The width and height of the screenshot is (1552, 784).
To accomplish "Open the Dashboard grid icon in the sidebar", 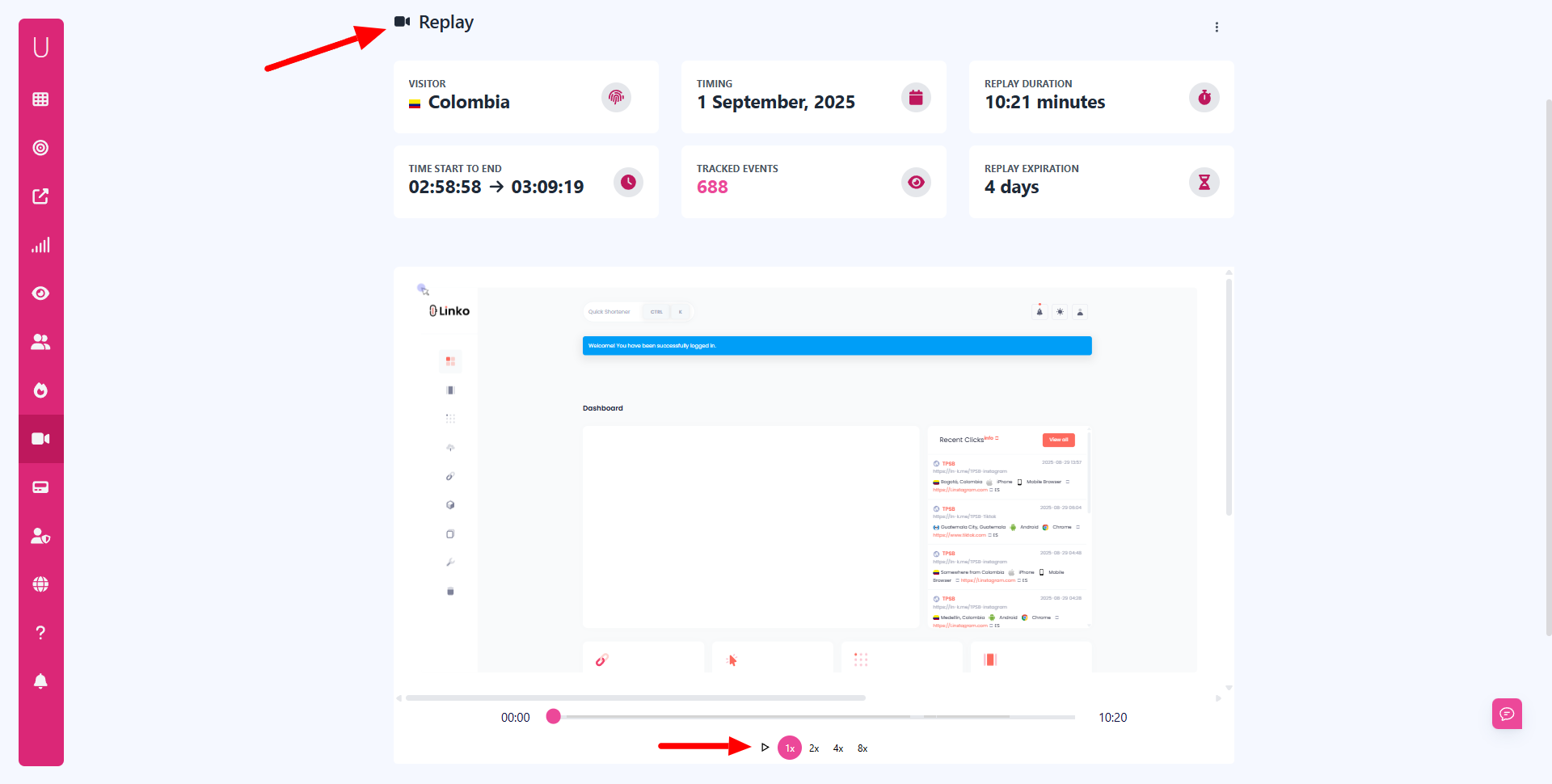I will tap(40, 99).
